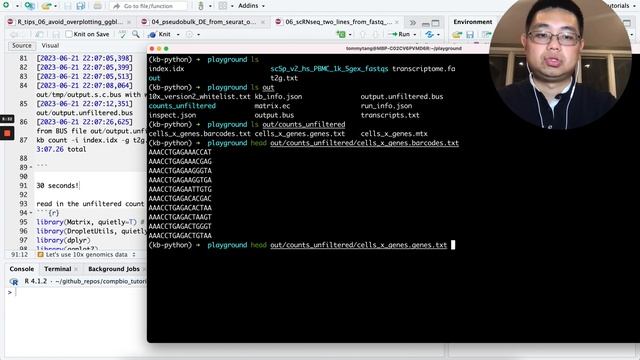The width and height of the screenshot is (640, 360).
Task: Click the load workspace folder icon in Environment
Action: click(x=457, y=35)
